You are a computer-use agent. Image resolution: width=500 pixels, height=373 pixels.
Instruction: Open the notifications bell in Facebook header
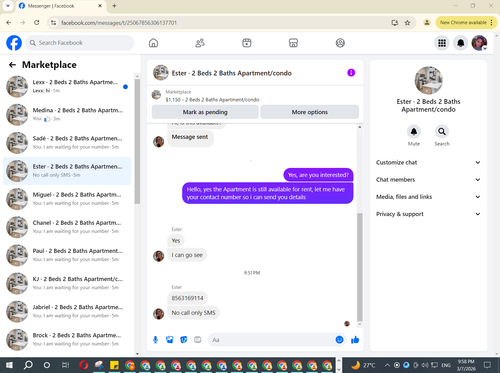461,43
